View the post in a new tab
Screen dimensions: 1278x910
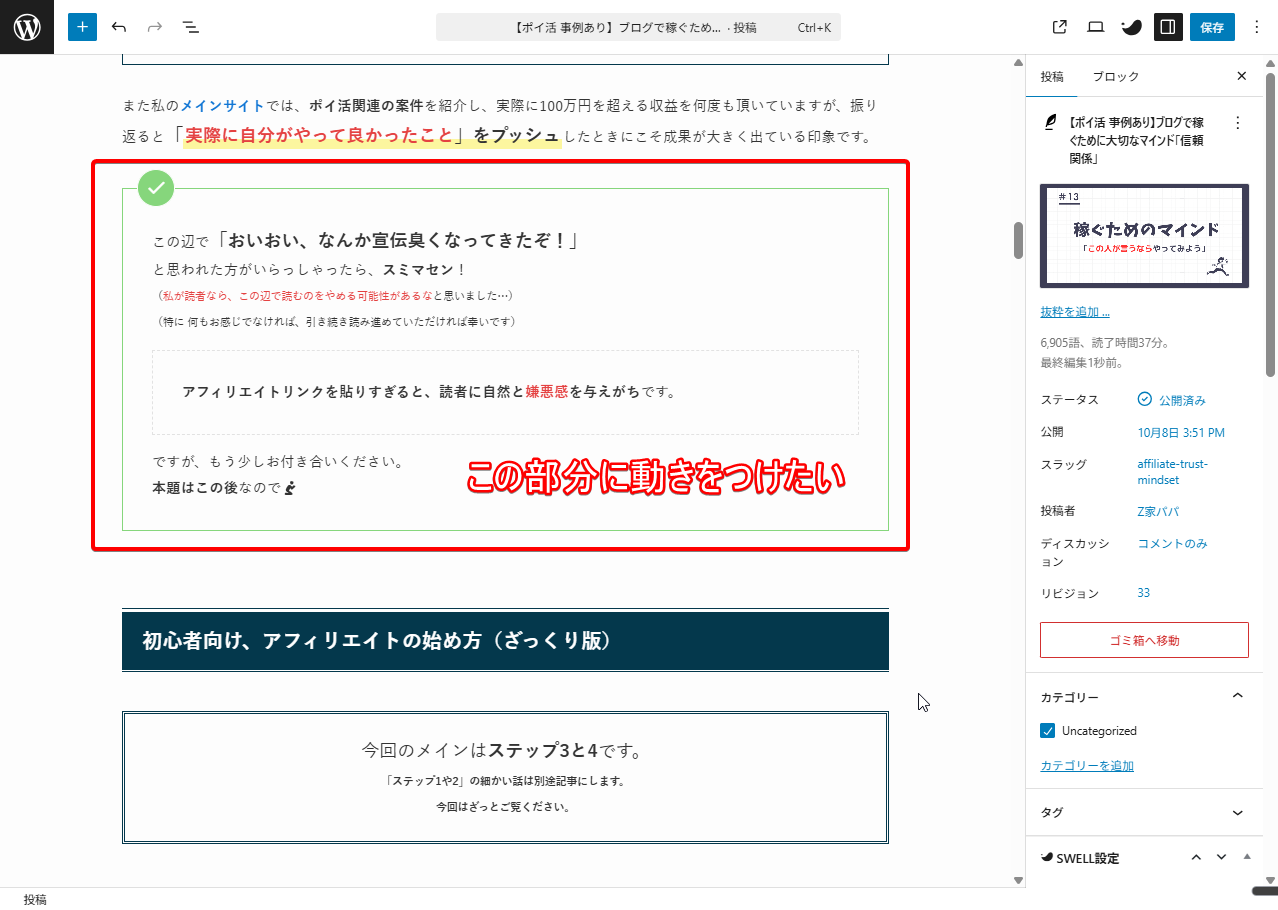1060,27
